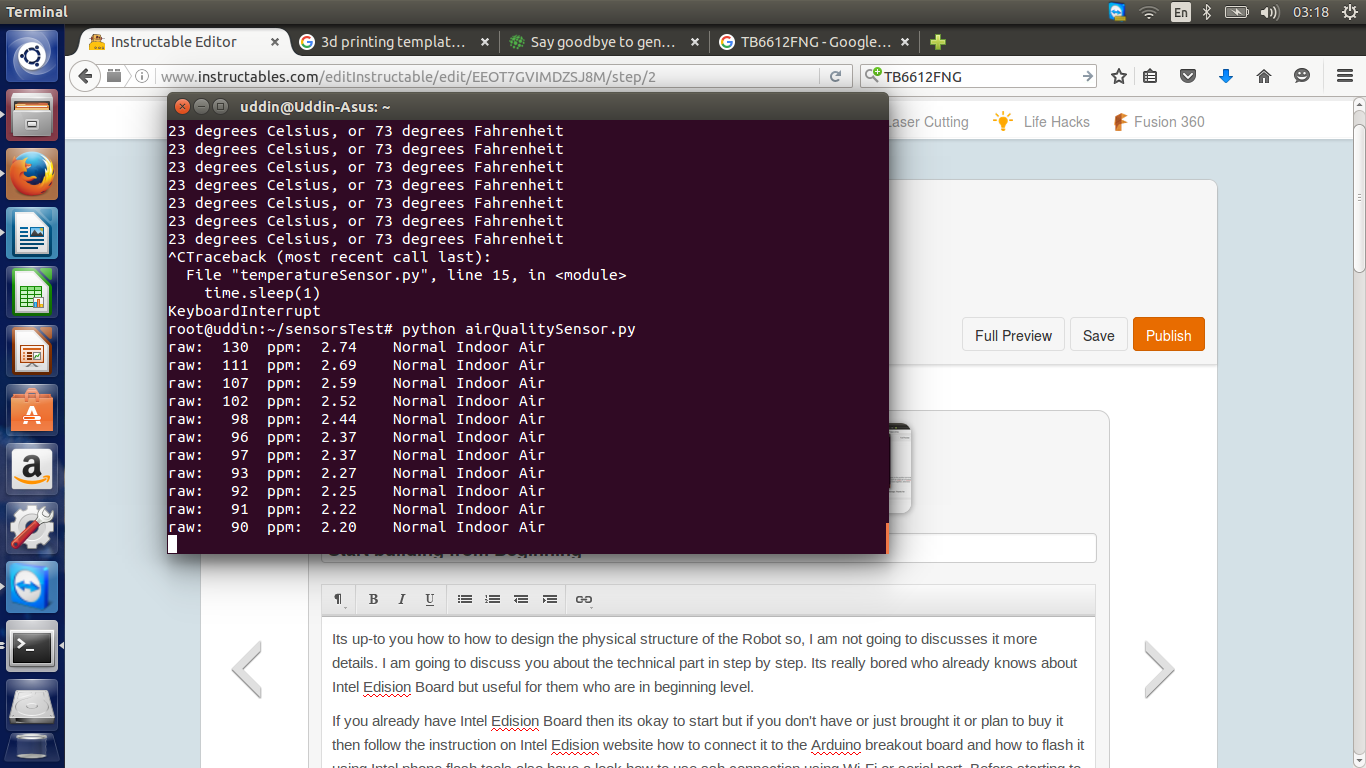This screenshot has height=768, width=1366.
Task: Publish the instructable
Action: tap(1168, 335)
